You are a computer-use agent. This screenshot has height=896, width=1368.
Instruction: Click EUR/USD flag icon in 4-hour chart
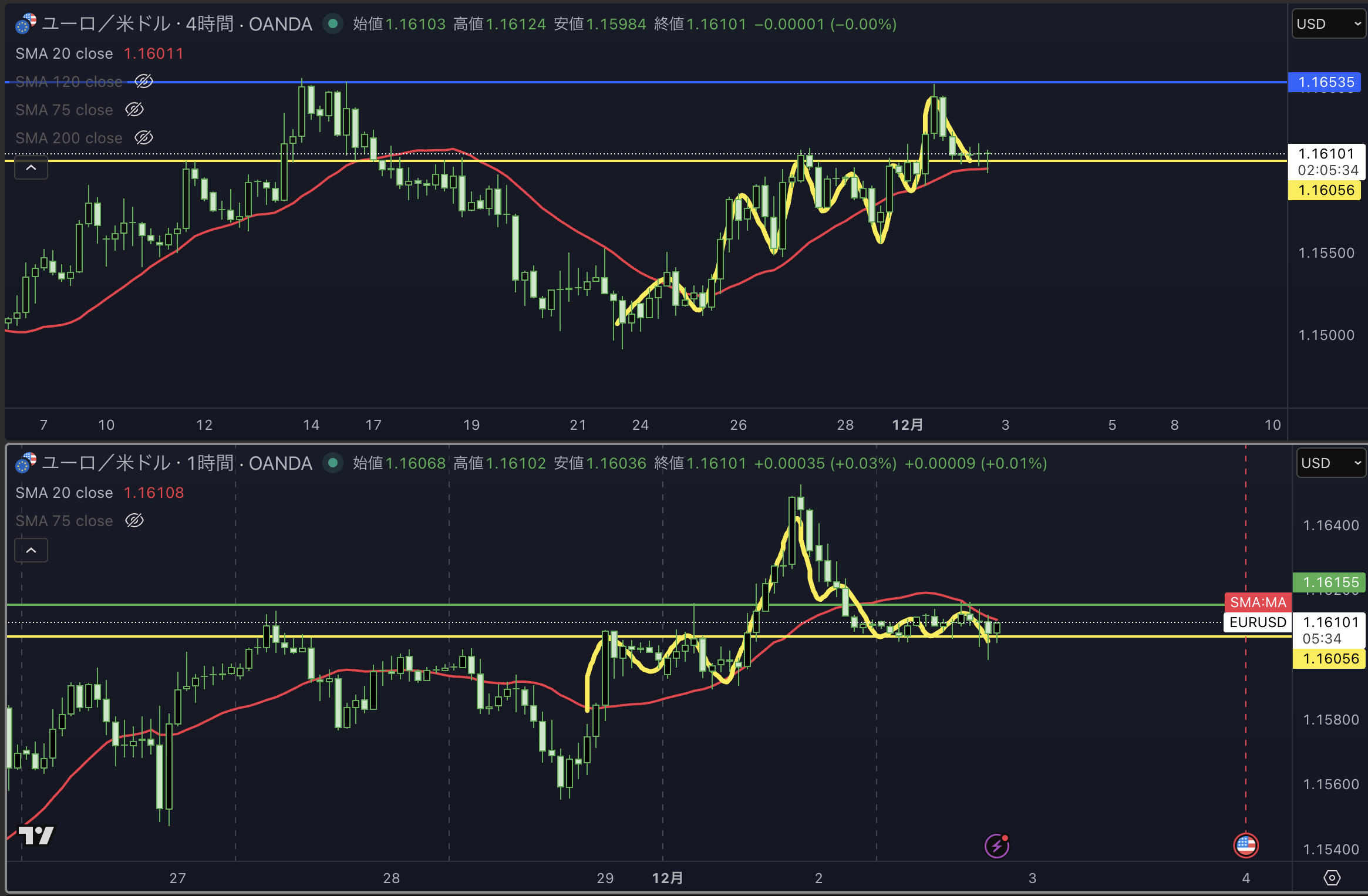click(x=25, y=24)
